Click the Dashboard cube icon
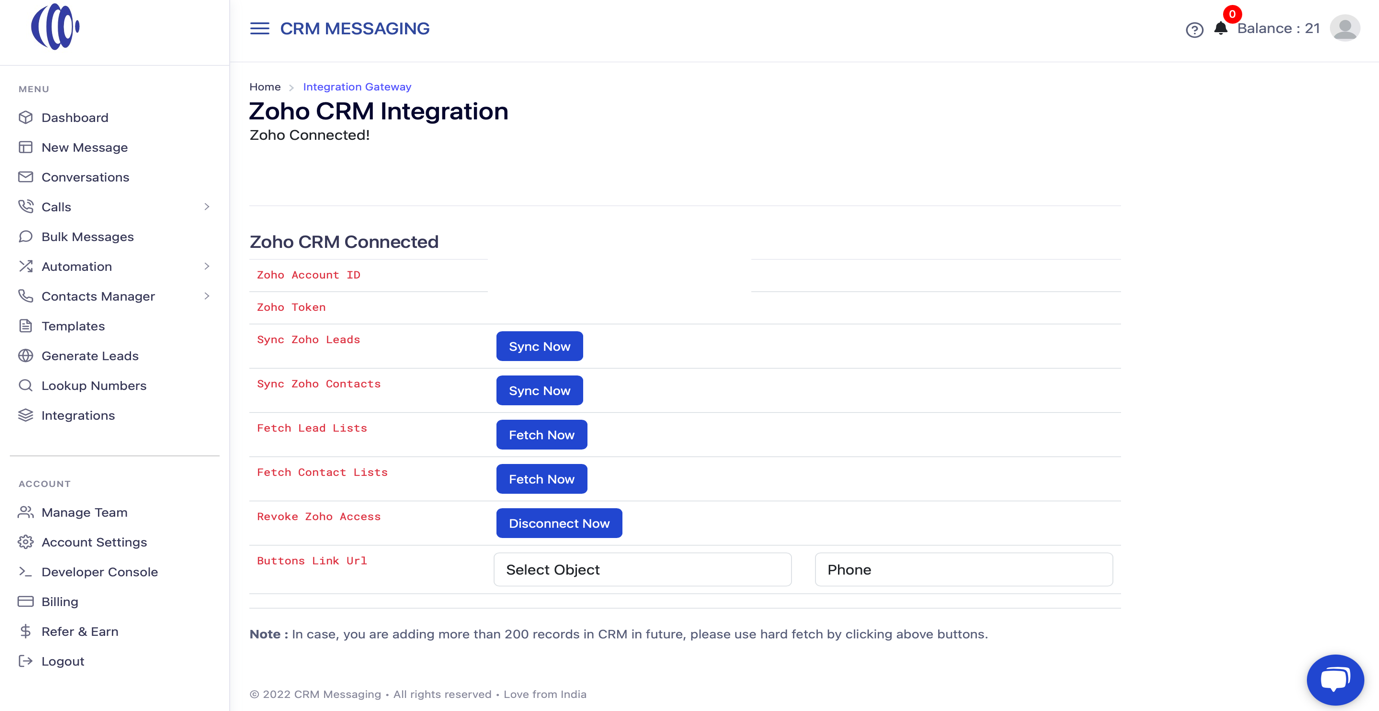 pyautogui.click(x=26, y=118)
